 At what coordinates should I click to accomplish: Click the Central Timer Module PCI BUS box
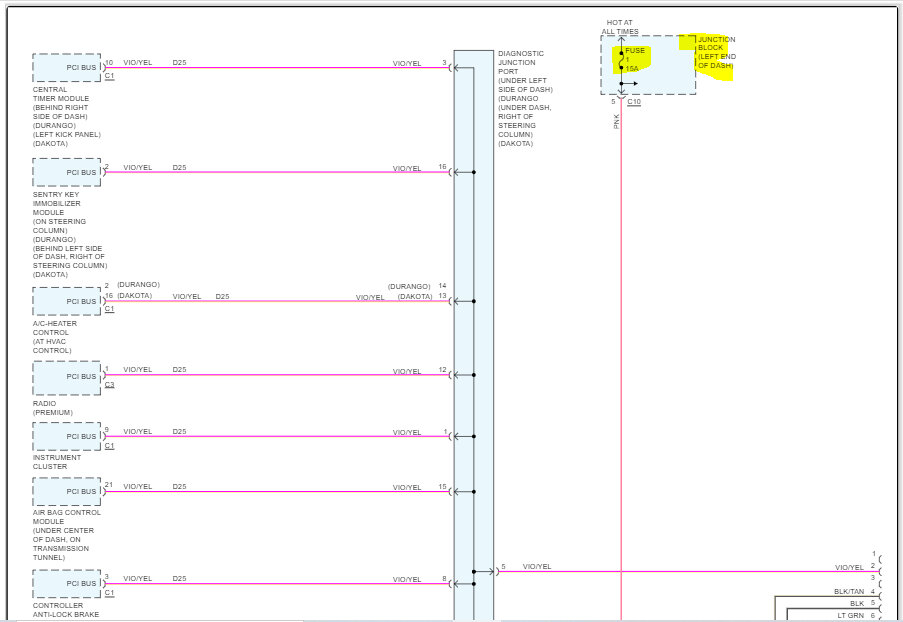67,67
